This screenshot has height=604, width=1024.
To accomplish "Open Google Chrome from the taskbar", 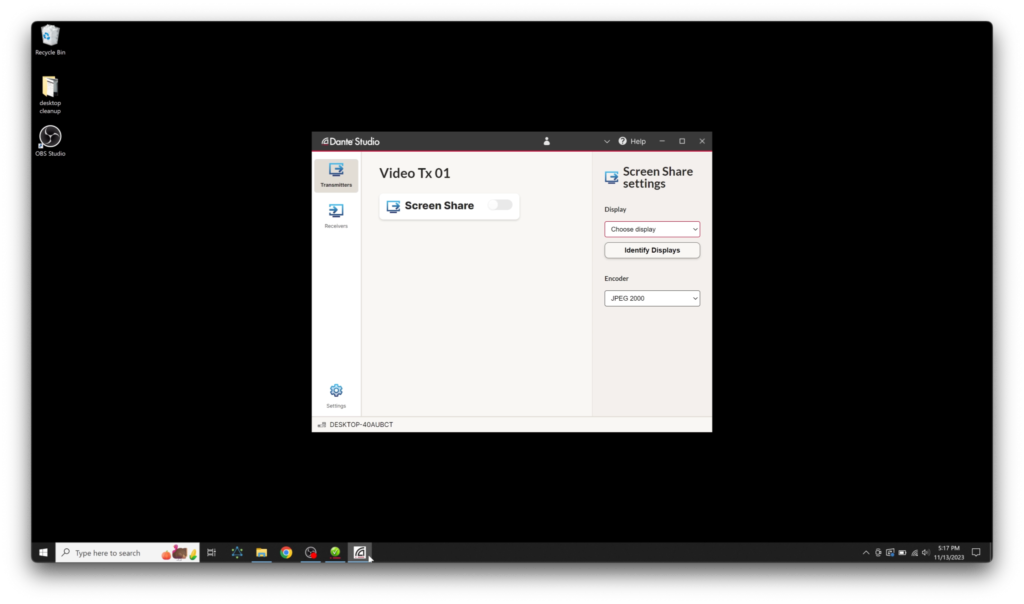I will [x=286, y=552].
